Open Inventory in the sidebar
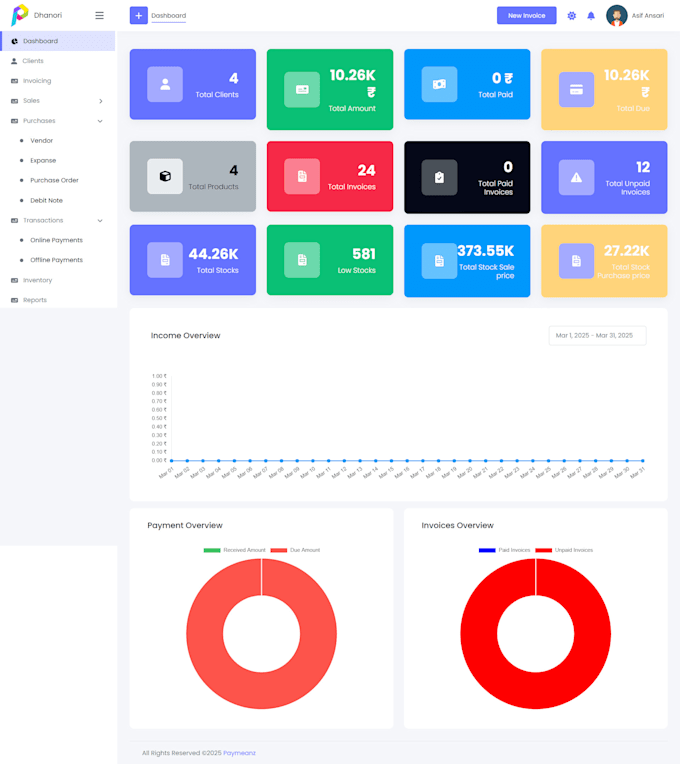This screenshot has width=680, height=764. [57, 280]
